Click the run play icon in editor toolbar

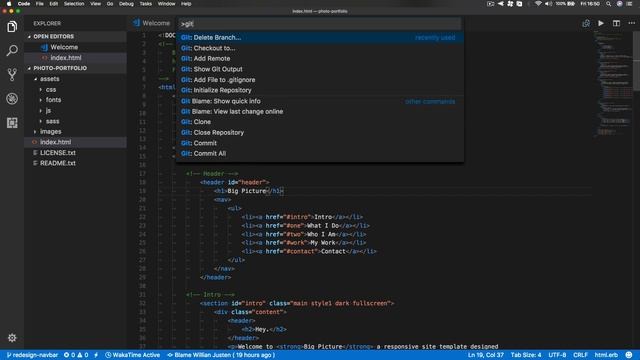[x=601, y=23]
